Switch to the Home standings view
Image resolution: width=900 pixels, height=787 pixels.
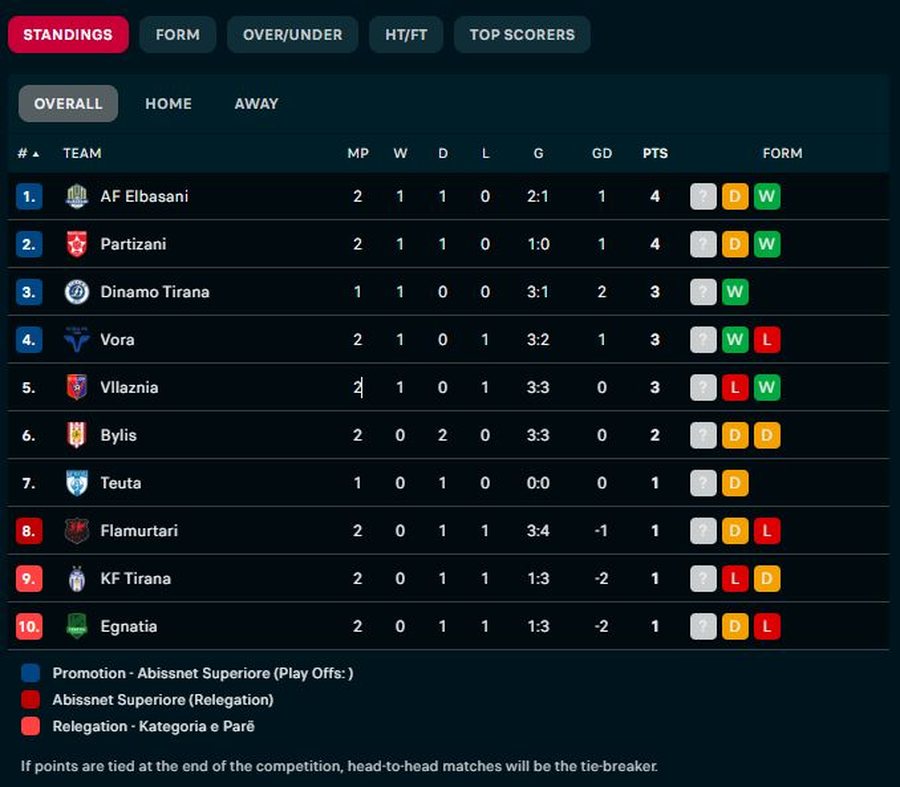[168, 104]
